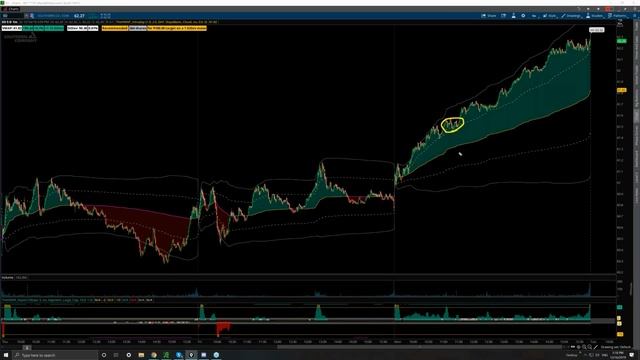Open the Charts tab

pyautogui.click(x=11, y=9)
